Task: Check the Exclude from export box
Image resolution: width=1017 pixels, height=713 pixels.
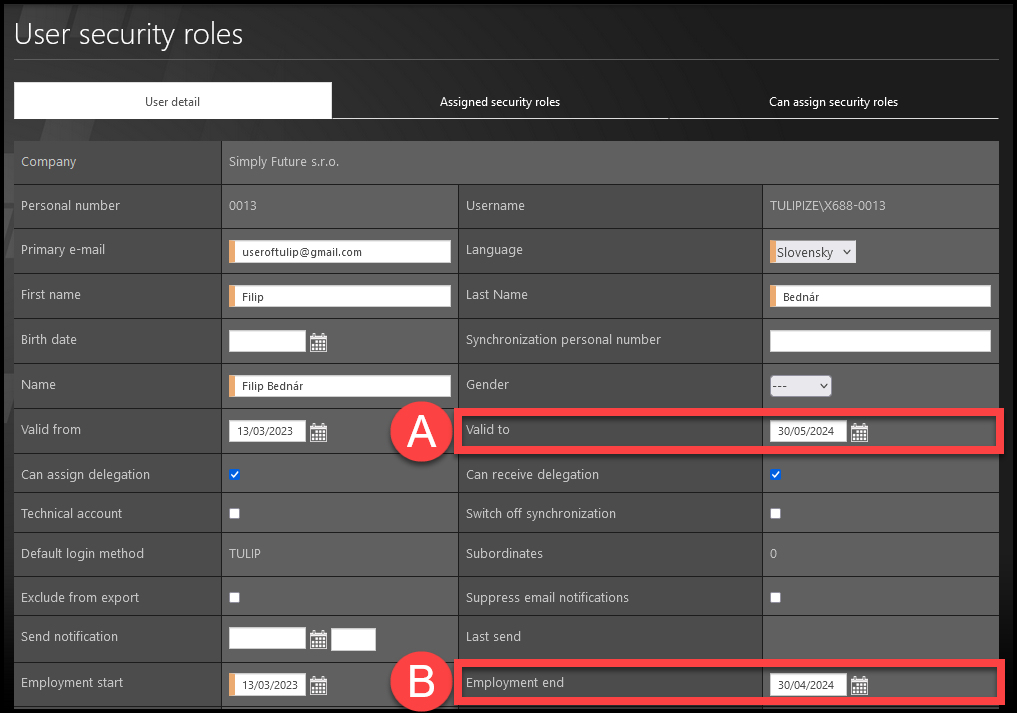Action: pos(235,597)
